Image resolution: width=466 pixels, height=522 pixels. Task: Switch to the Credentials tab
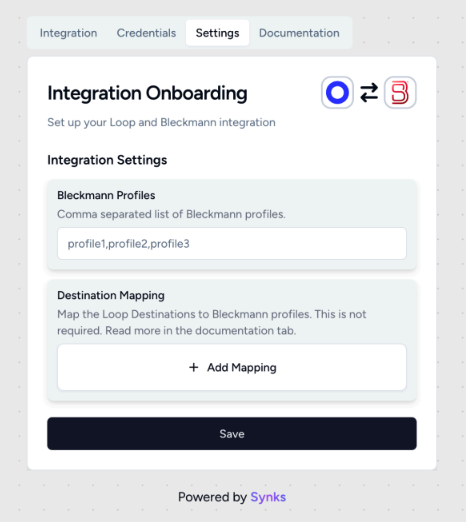(x=146, y=33)
